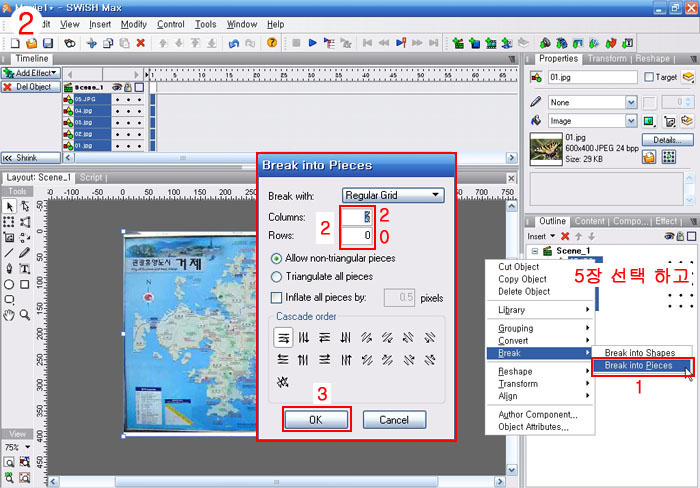The width and height of the screenshot is (700, 488).
Task: Check the Target checkbox in Properties
Action: (649, 77)
